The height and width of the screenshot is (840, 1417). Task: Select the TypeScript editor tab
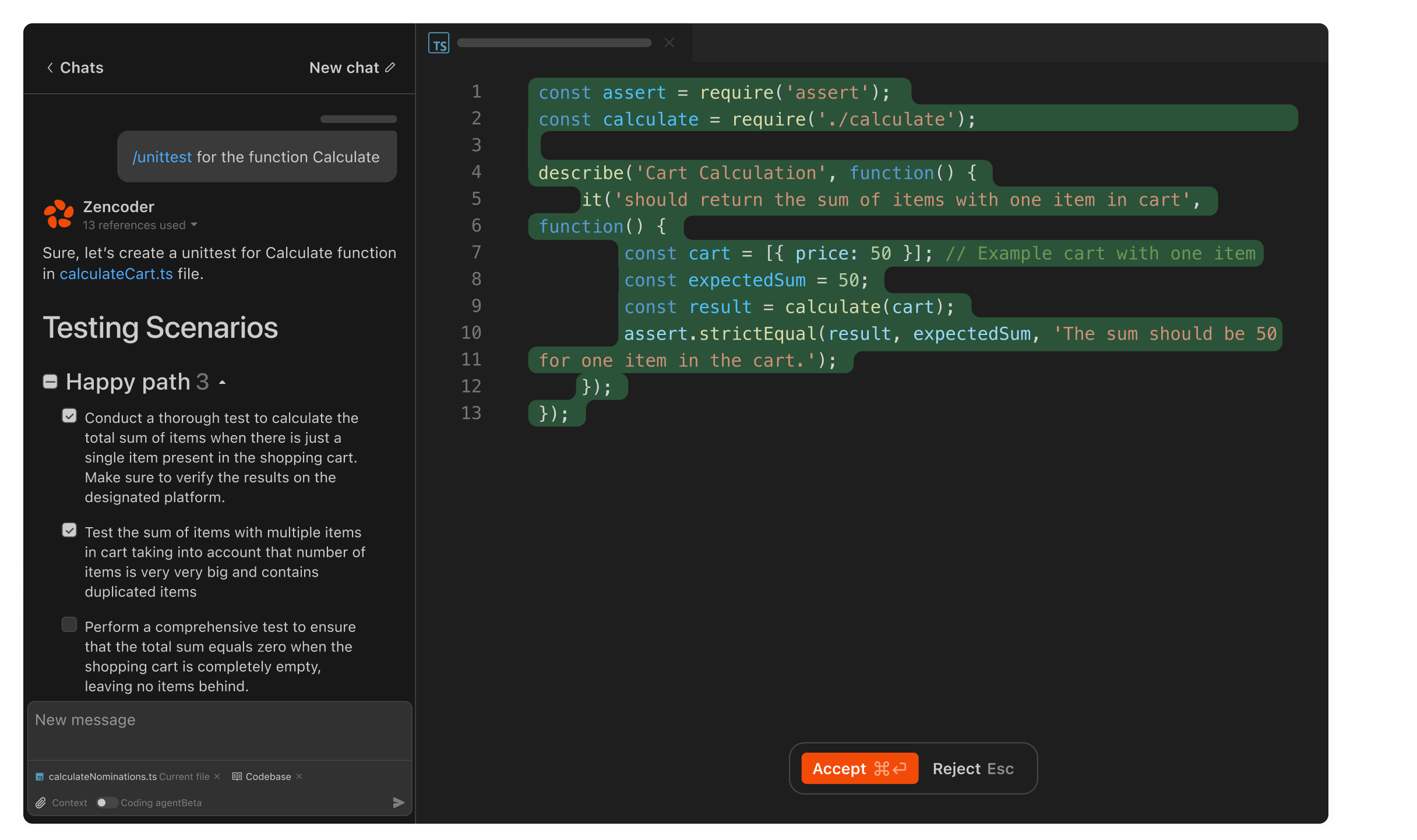[x=554, y=43]
